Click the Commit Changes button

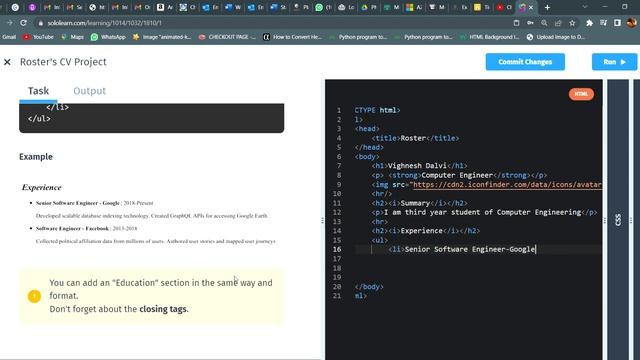[525, 62]
